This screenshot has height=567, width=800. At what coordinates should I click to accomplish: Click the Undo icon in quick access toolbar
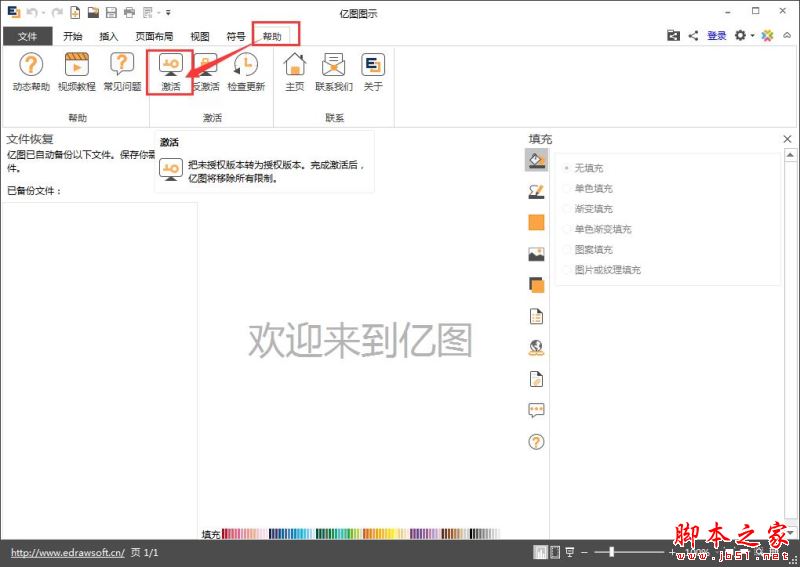pyautogui.click(x=32, y=12)
